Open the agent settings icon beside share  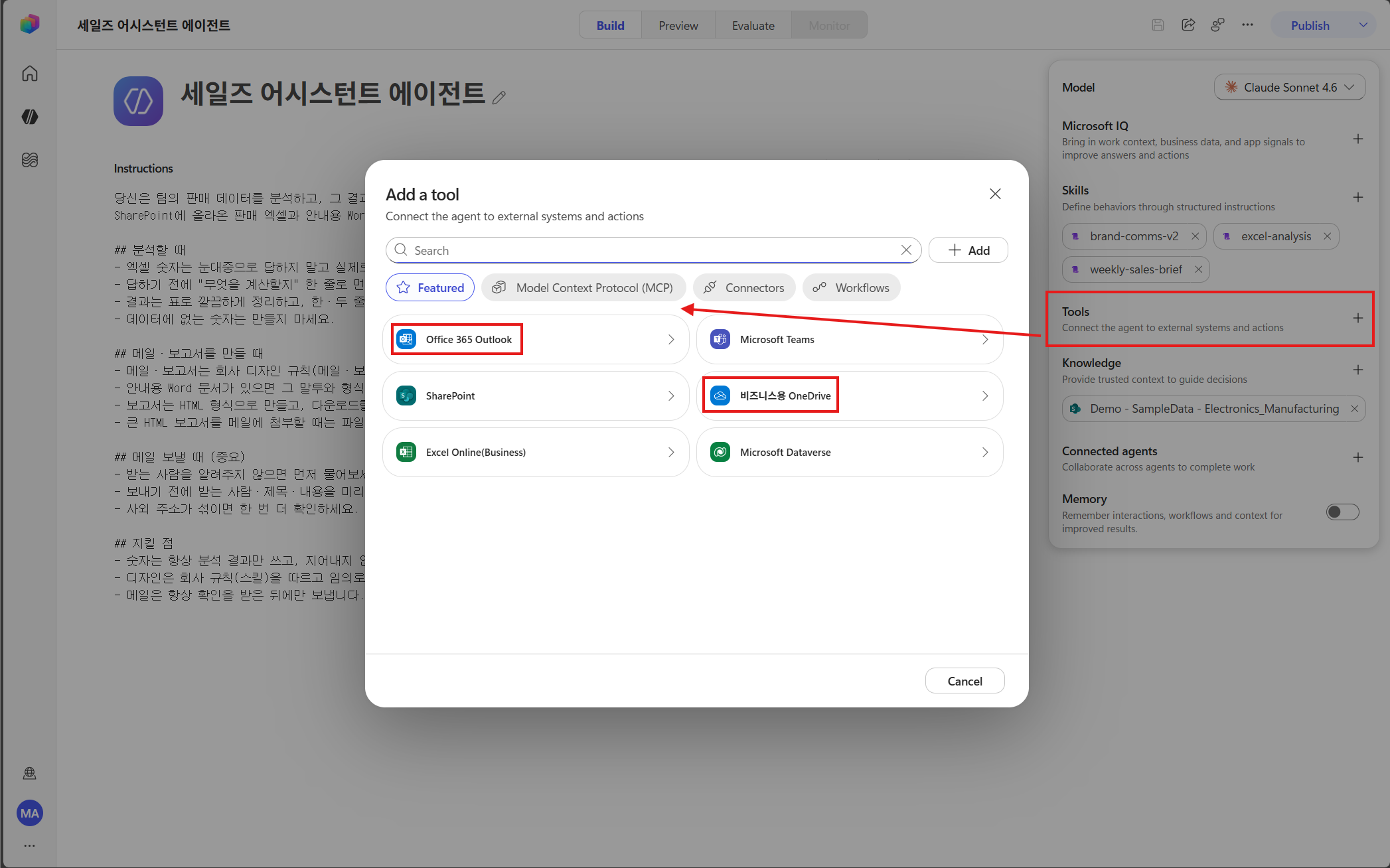tap(1217, 25)
